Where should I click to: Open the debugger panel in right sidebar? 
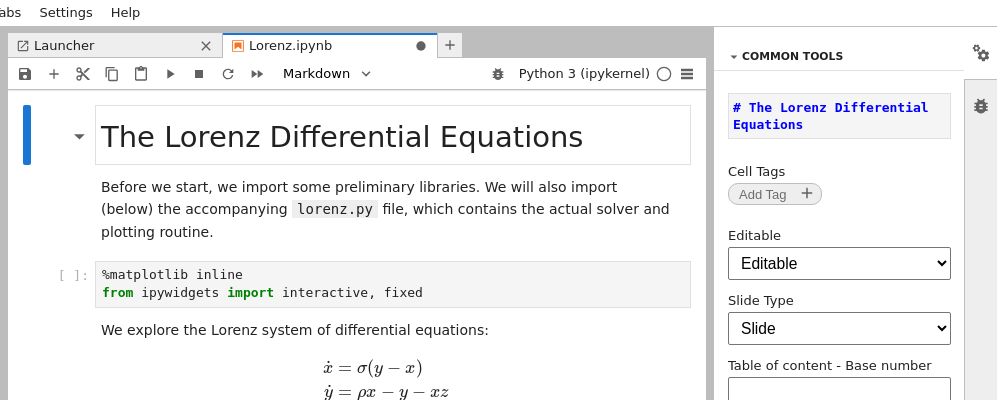(981, 106)
